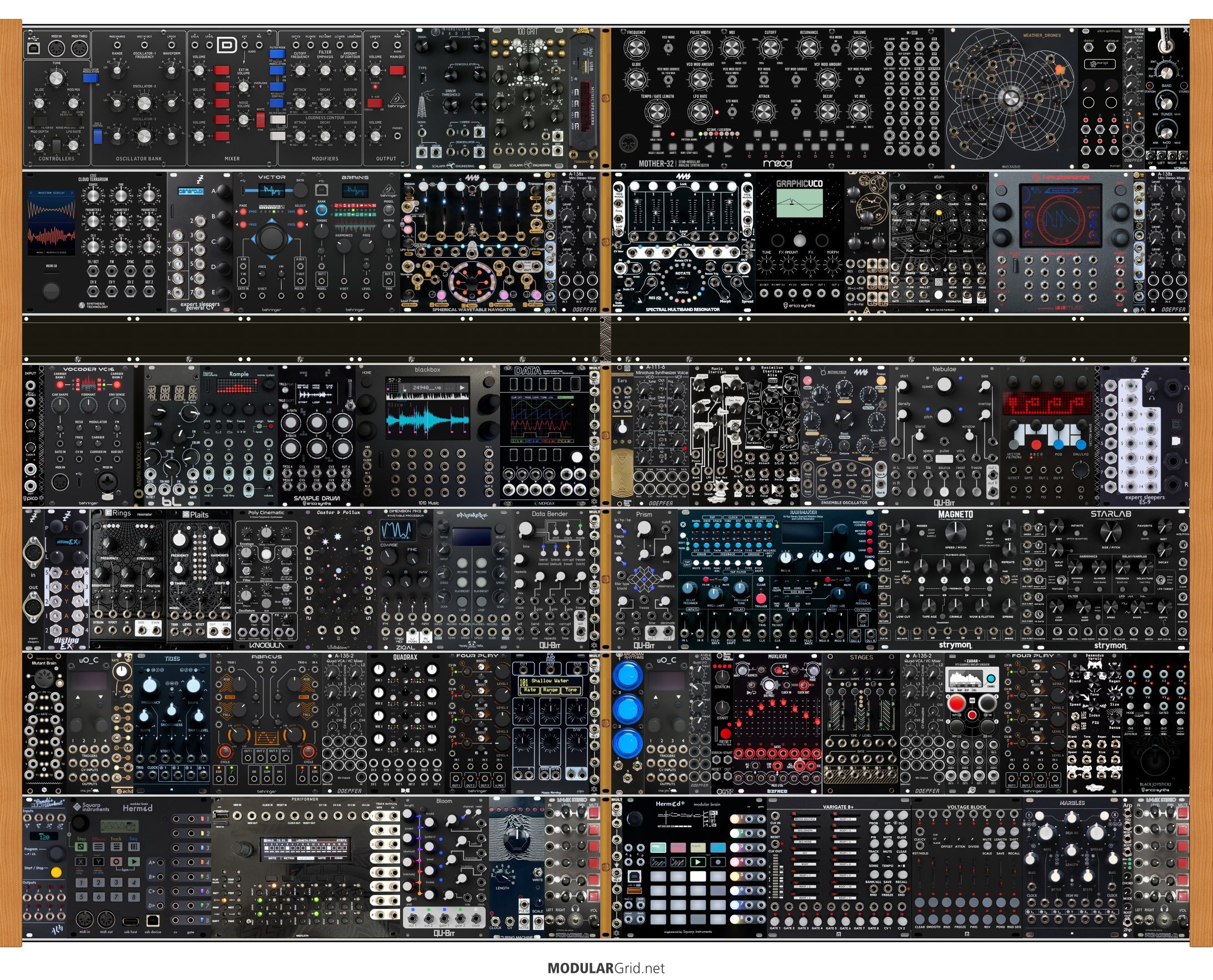The image size is (1213, 980).
Task: Click the pink record button on Hermod
Action: click(x=116, y=862)
